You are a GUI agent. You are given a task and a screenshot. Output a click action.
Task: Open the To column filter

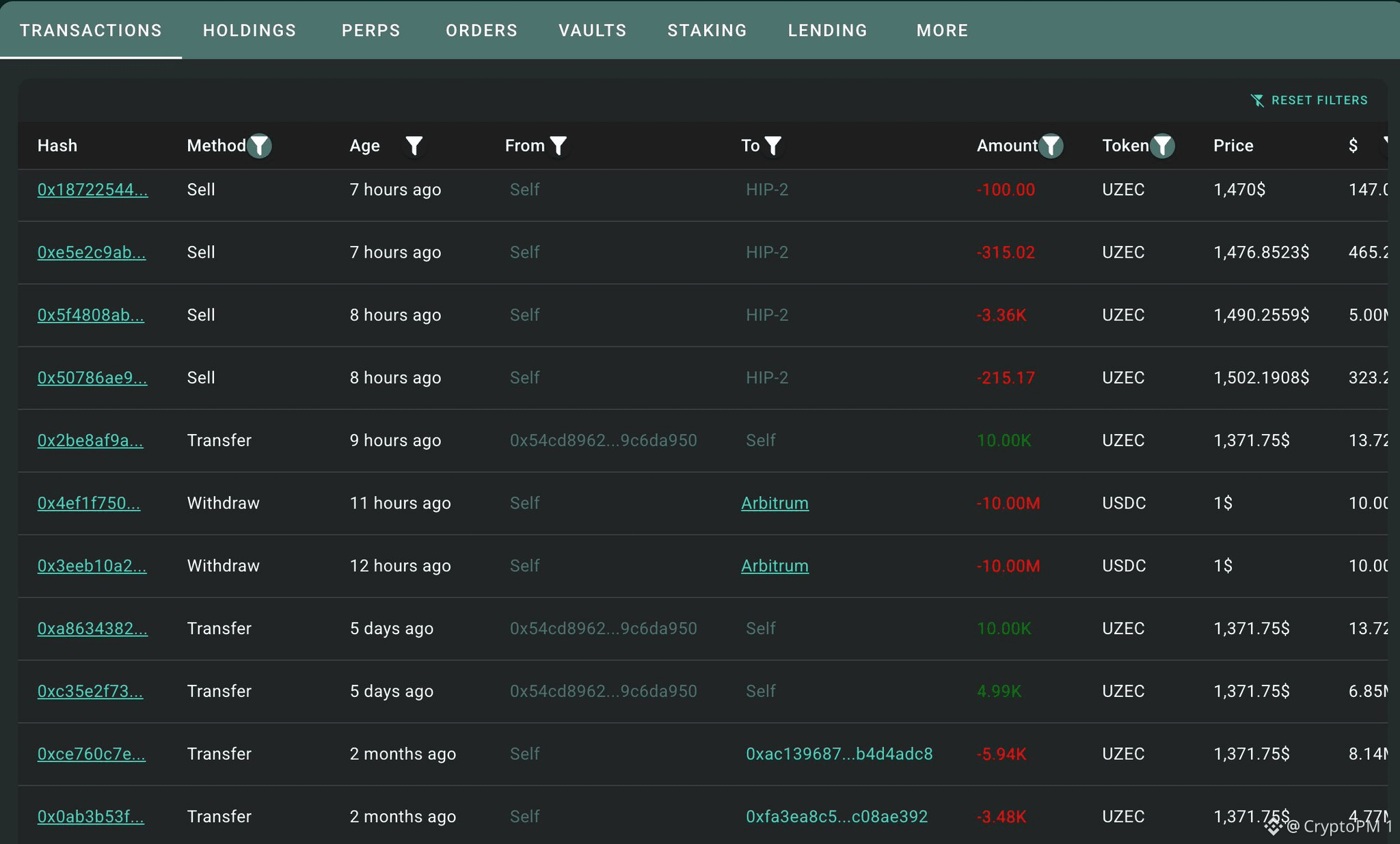coord(773,146)
